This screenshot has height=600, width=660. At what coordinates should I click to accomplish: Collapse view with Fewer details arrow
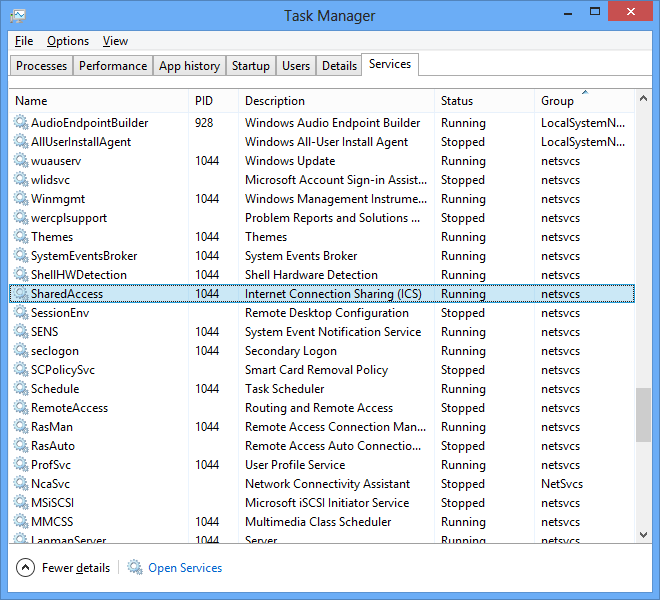26,568
